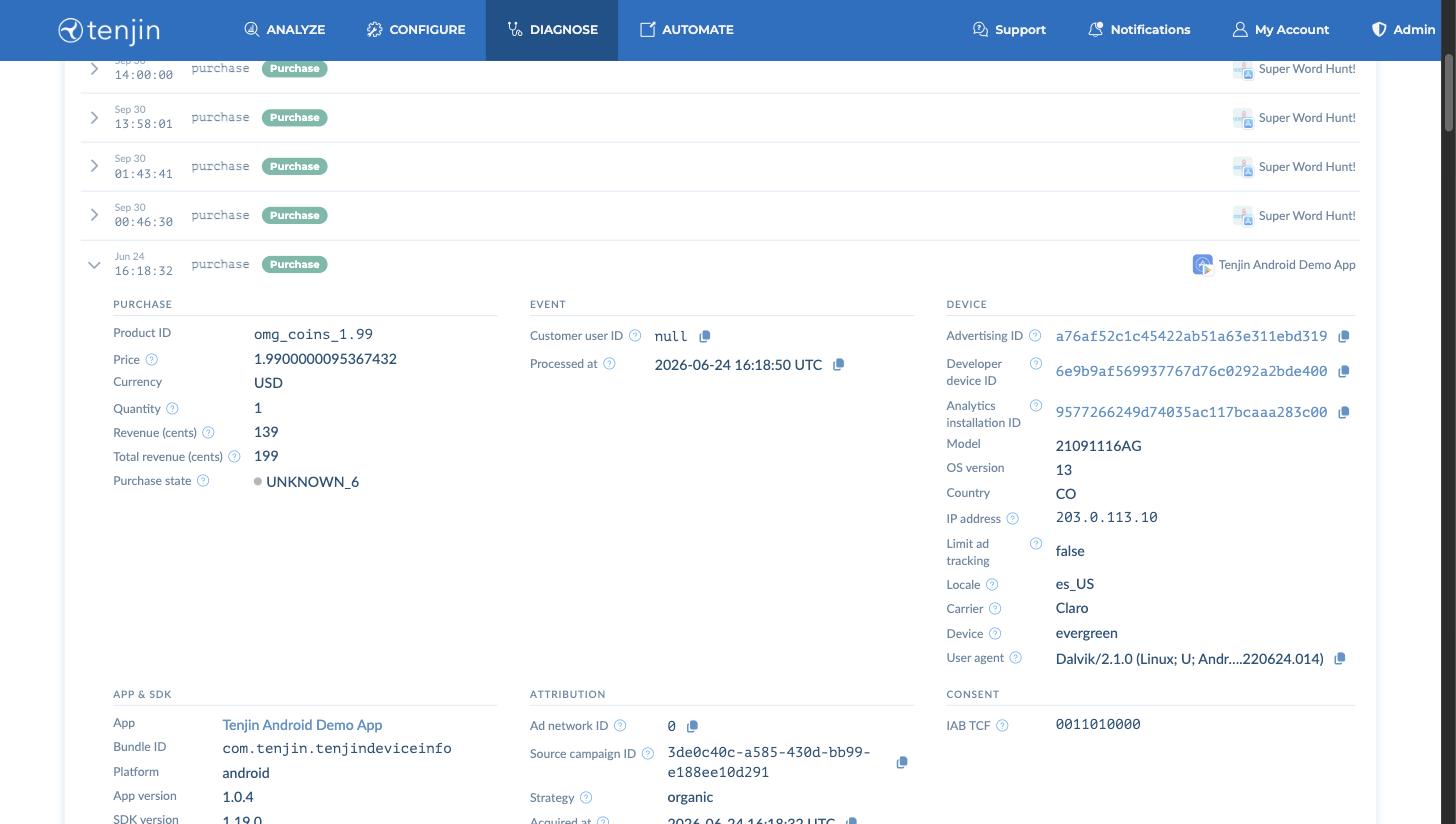The image size is (1456, 824).
Task: Copy the Customer user ID value
Action: [705, 336]
